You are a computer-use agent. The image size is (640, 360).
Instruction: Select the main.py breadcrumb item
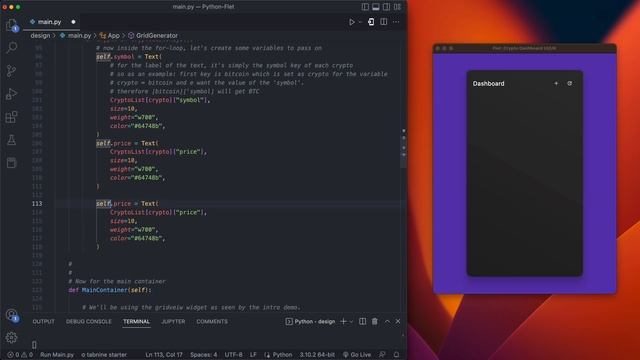pos(76,36)
